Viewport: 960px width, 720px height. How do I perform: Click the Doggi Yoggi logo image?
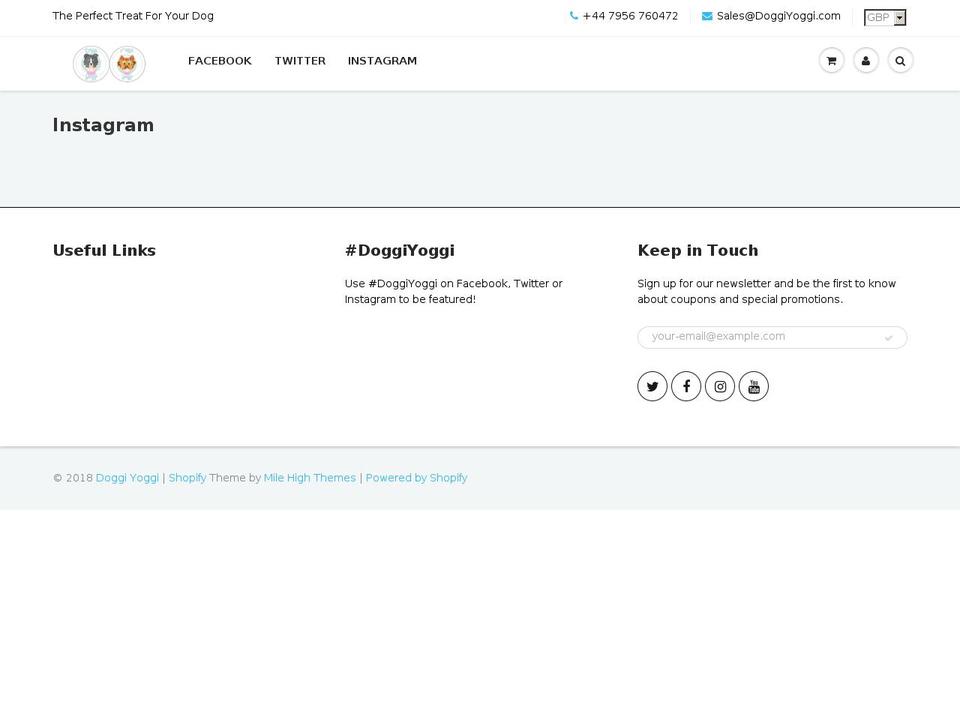click(x=109, y=64)
